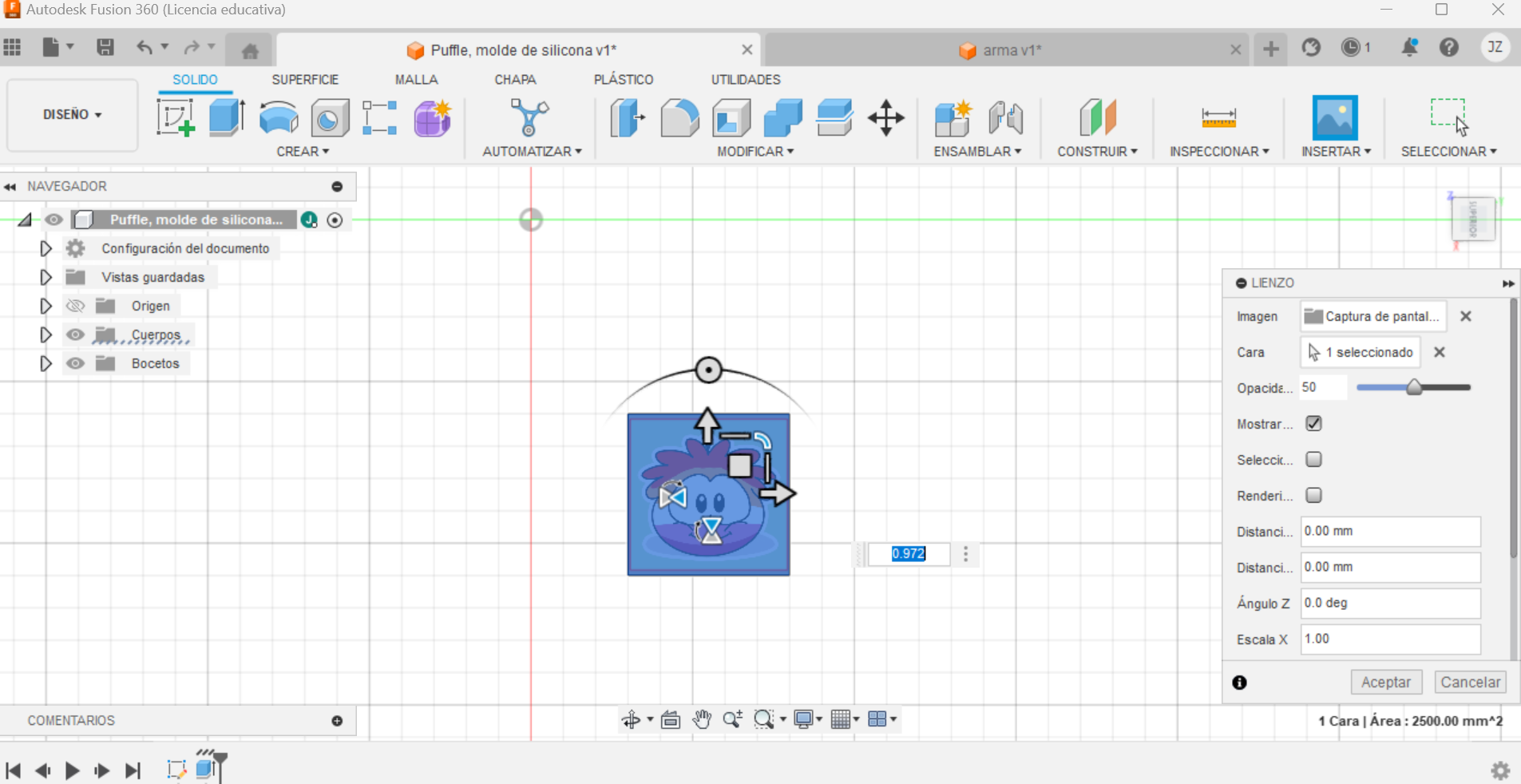Open the Help question mark icon

pyautogui.click(x=1449, y=48)
